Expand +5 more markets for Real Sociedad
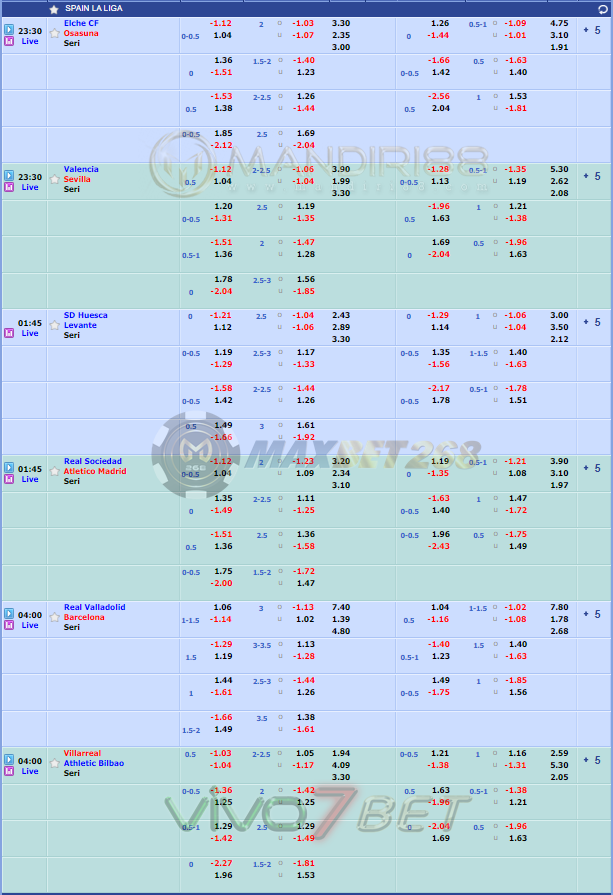 pyautogui.click(x=592, y=469)
